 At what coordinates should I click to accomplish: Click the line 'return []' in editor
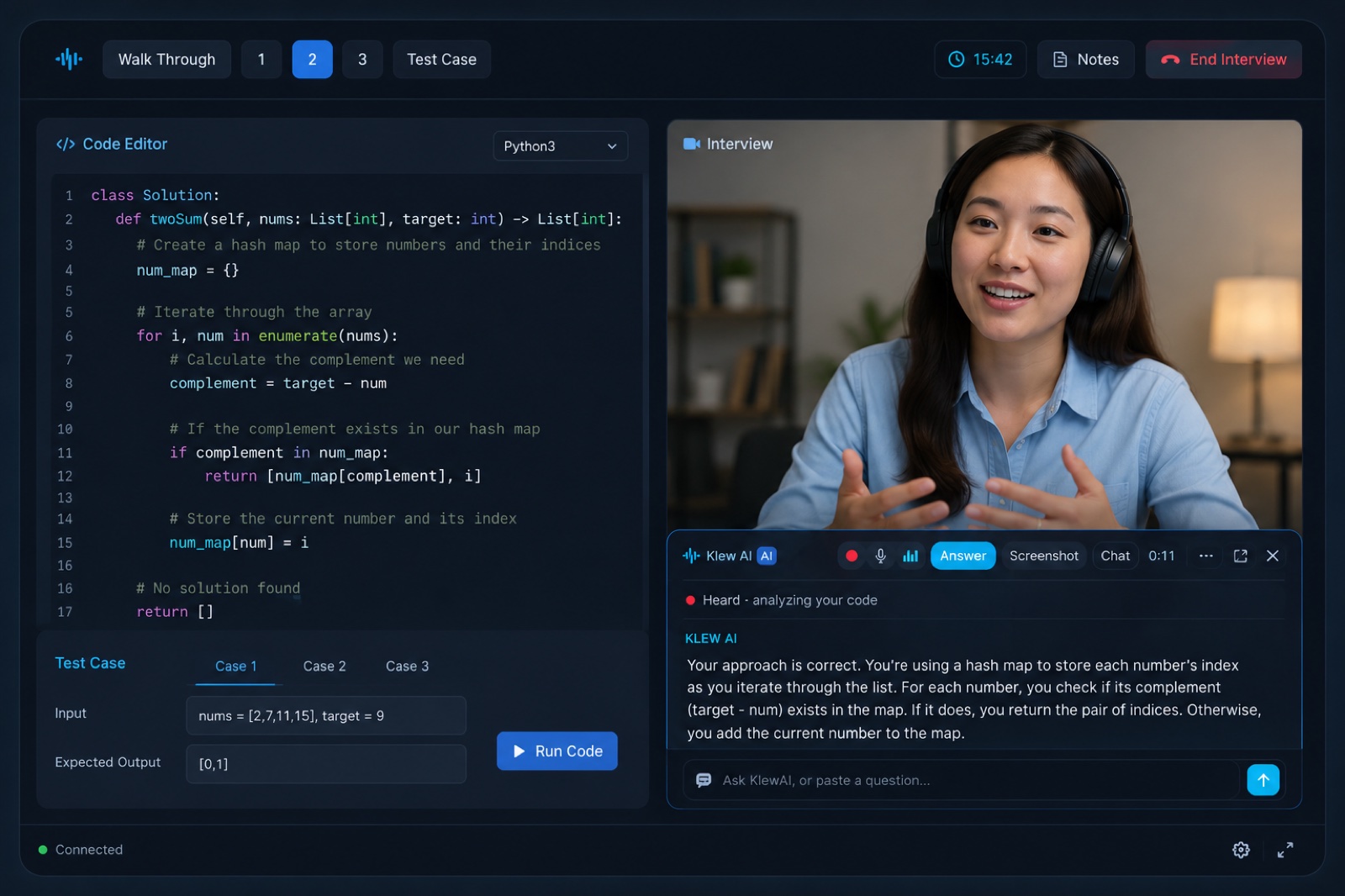[x=175, y=612]
